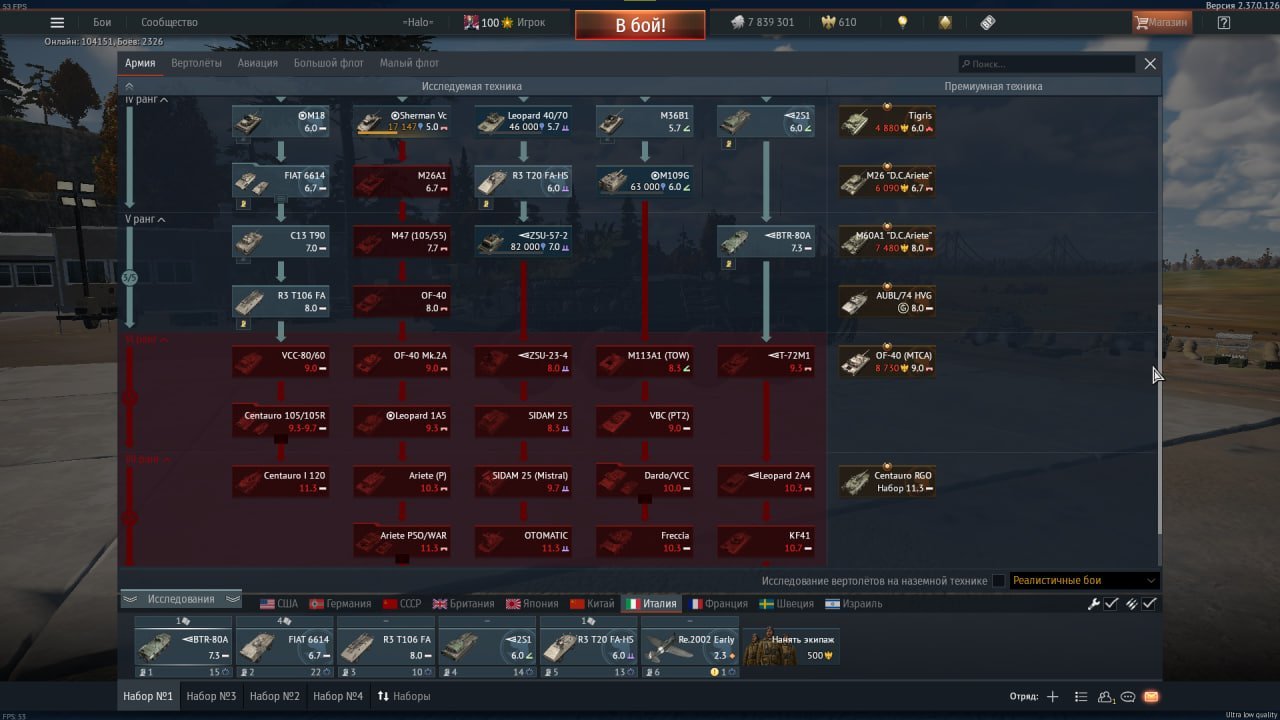Click the light bulb icon in top bar
Screen dimensions: 1280x720
click(902, 22)
